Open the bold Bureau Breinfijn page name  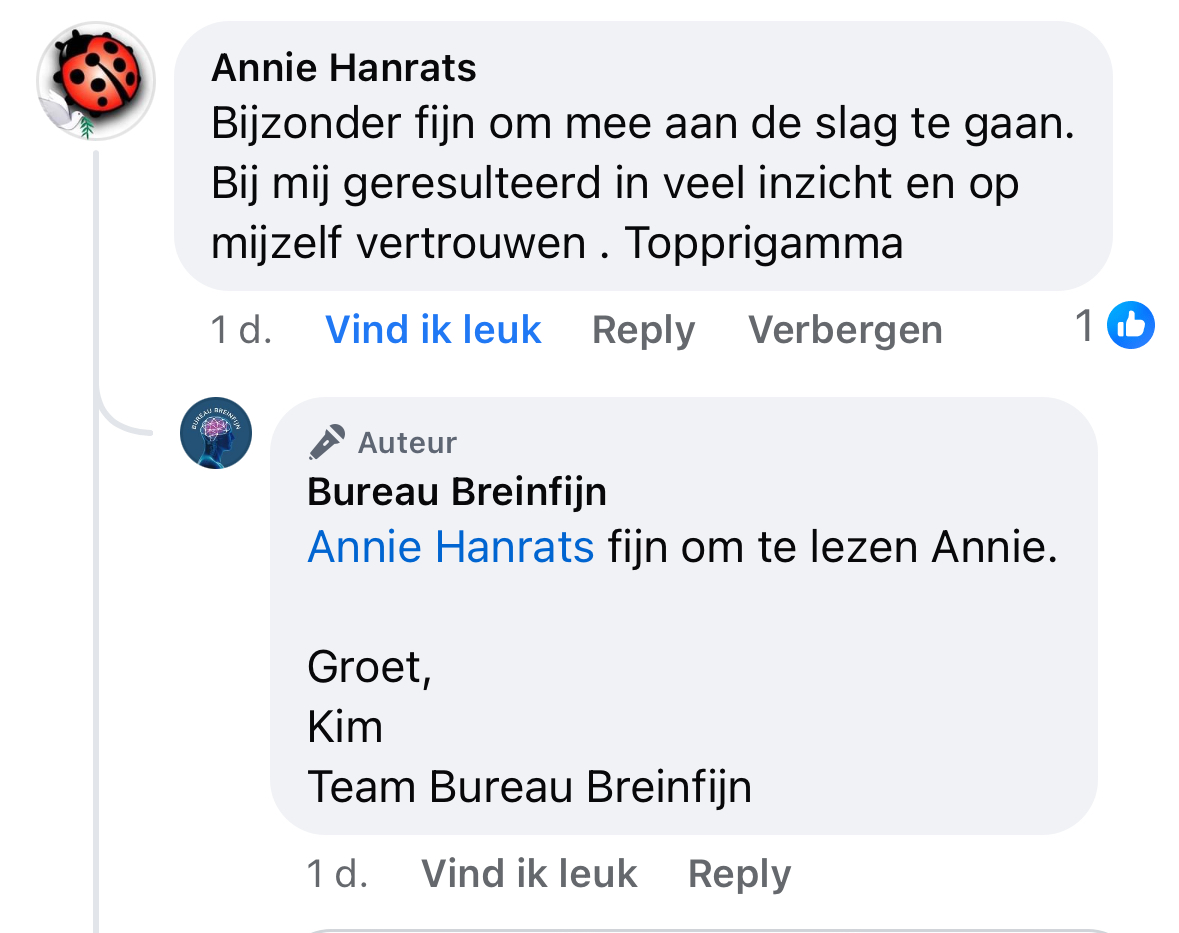[x=457, y=492]
